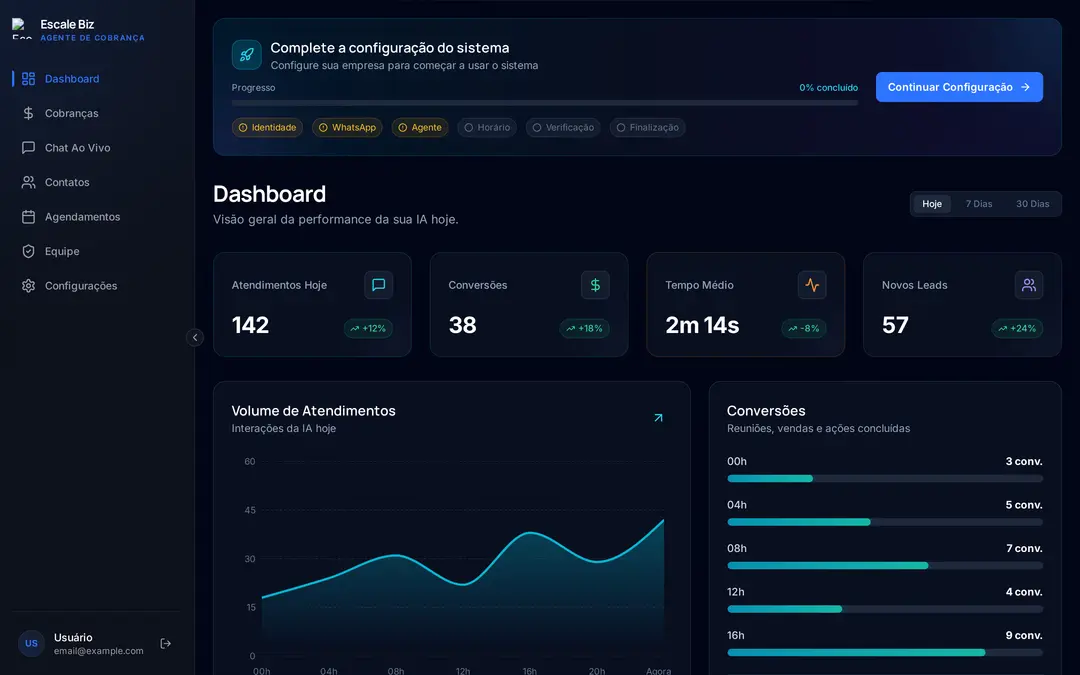The height and width of the screenshot is (675, 1080).
Task: Click the 57 Novos Leads value
Action: (895, 325)
